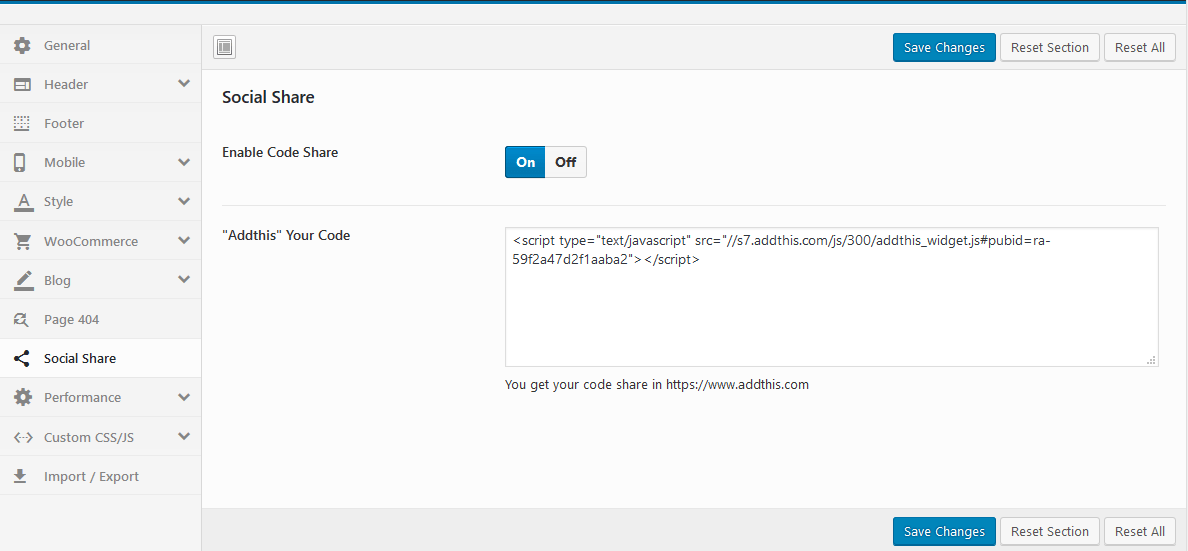Click the "Social Share" section heading

[268, 97]
